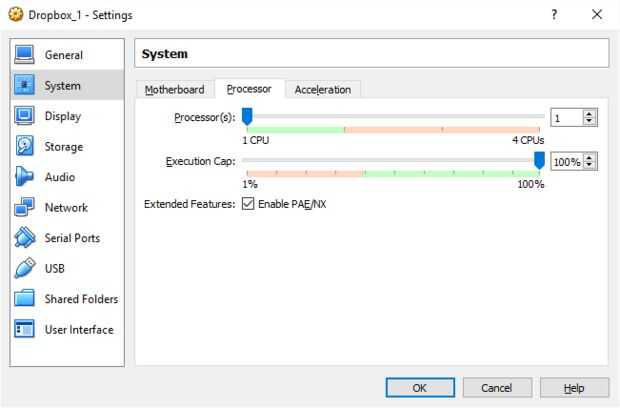Open the Shared Folders icon
Image resolution: width=620 pixels, height=408 pixels.
(x=26, y=299)
